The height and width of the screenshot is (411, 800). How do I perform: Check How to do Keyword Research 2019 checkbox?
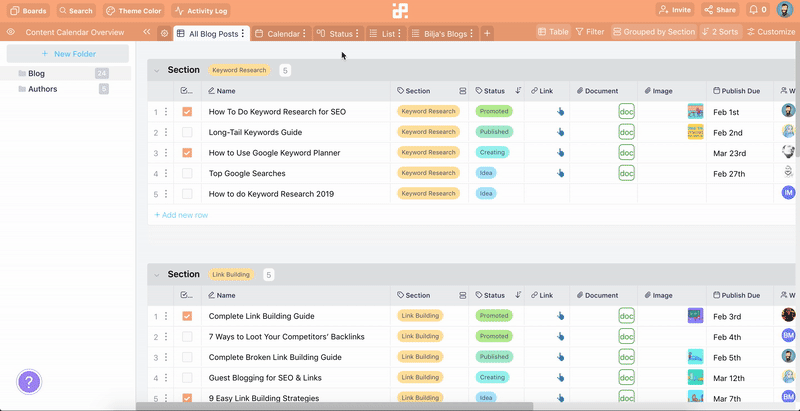pos(187,194)
